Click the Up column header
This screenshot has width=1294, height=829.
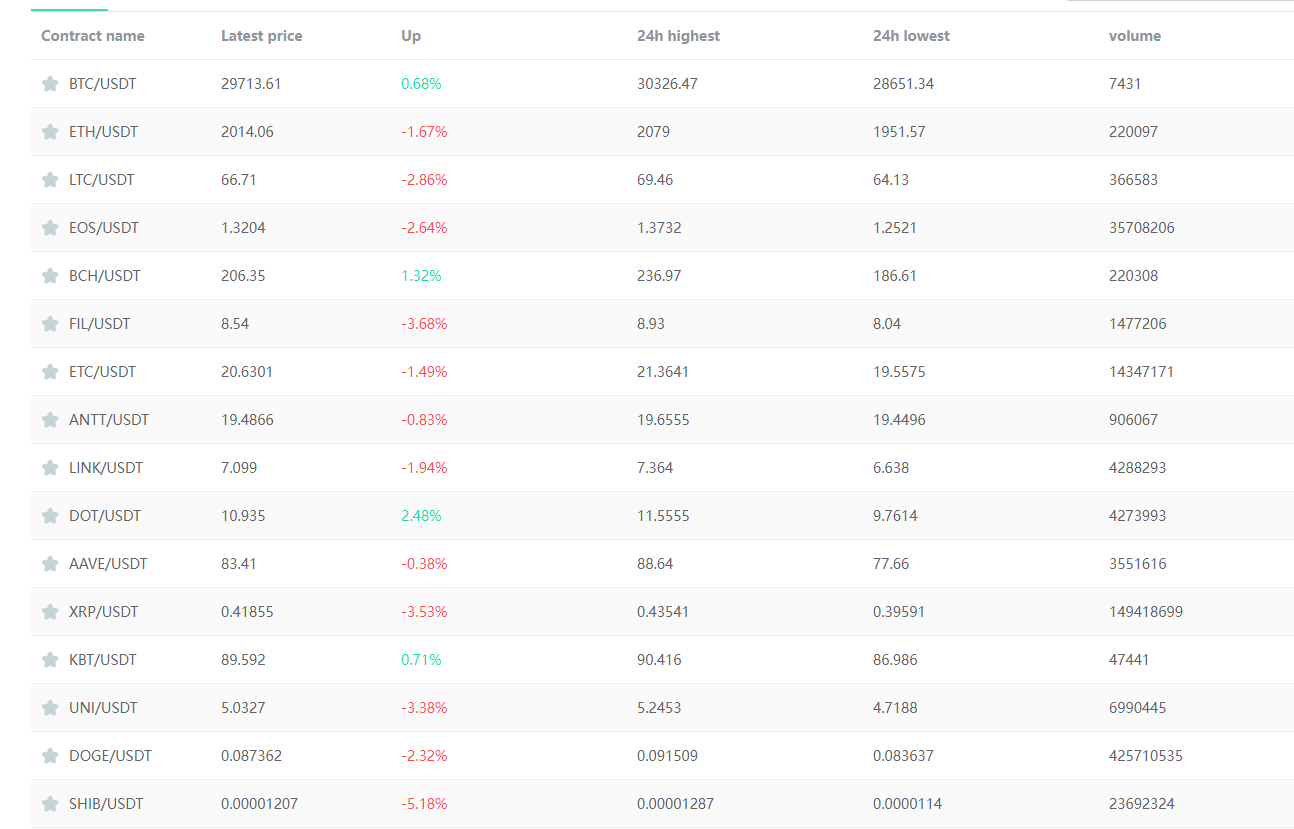(411, 36)
